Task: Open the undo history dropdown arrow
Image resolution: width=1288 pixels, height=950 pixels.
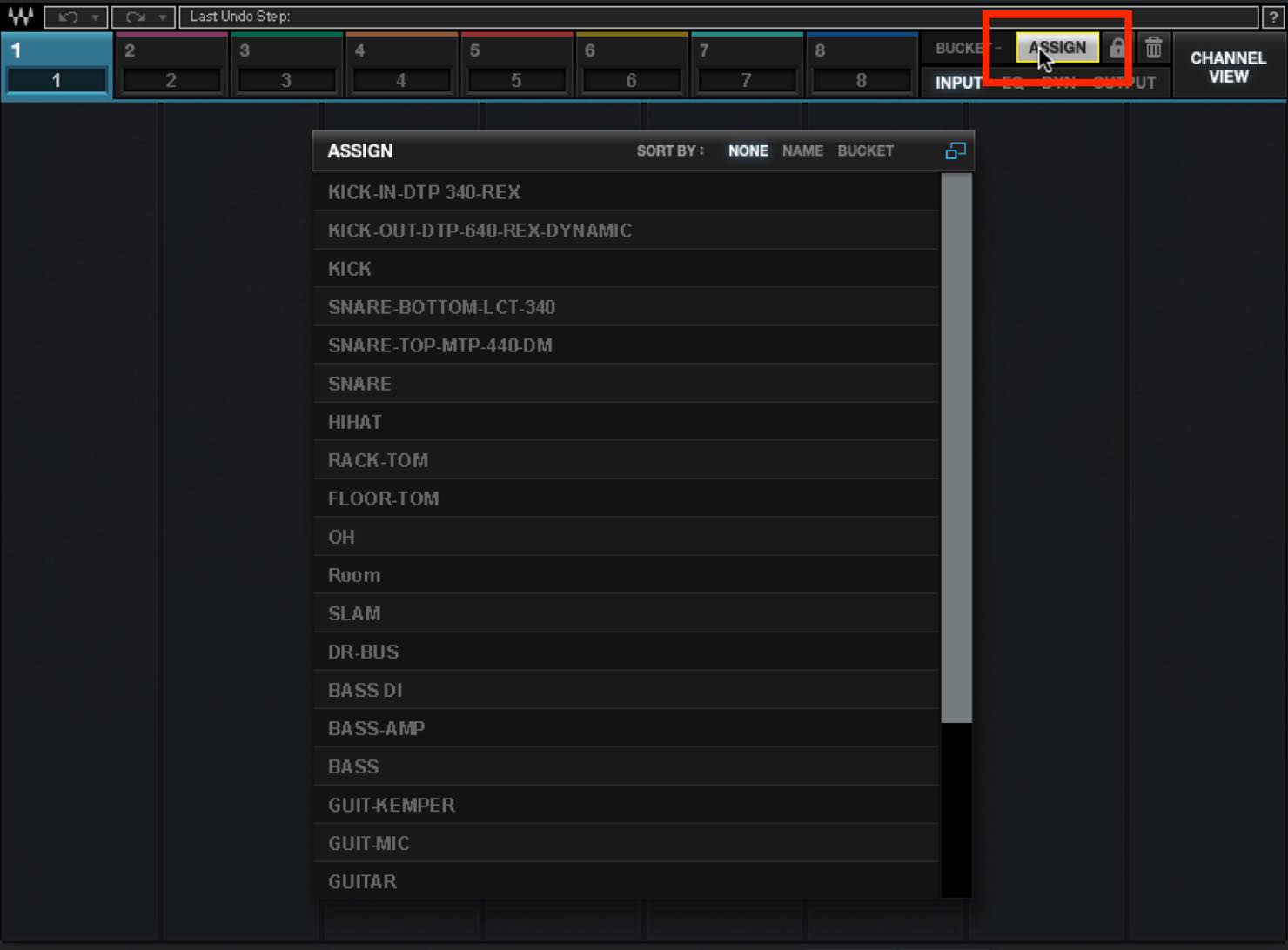Action: (95, 17)
